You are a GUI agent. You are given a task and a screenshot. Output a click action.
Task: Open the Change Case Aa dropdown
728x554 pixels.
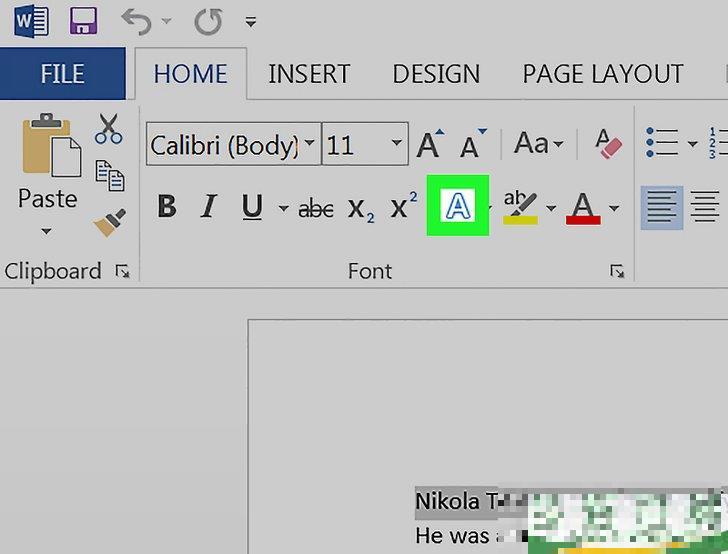click(x=538, y=145)
